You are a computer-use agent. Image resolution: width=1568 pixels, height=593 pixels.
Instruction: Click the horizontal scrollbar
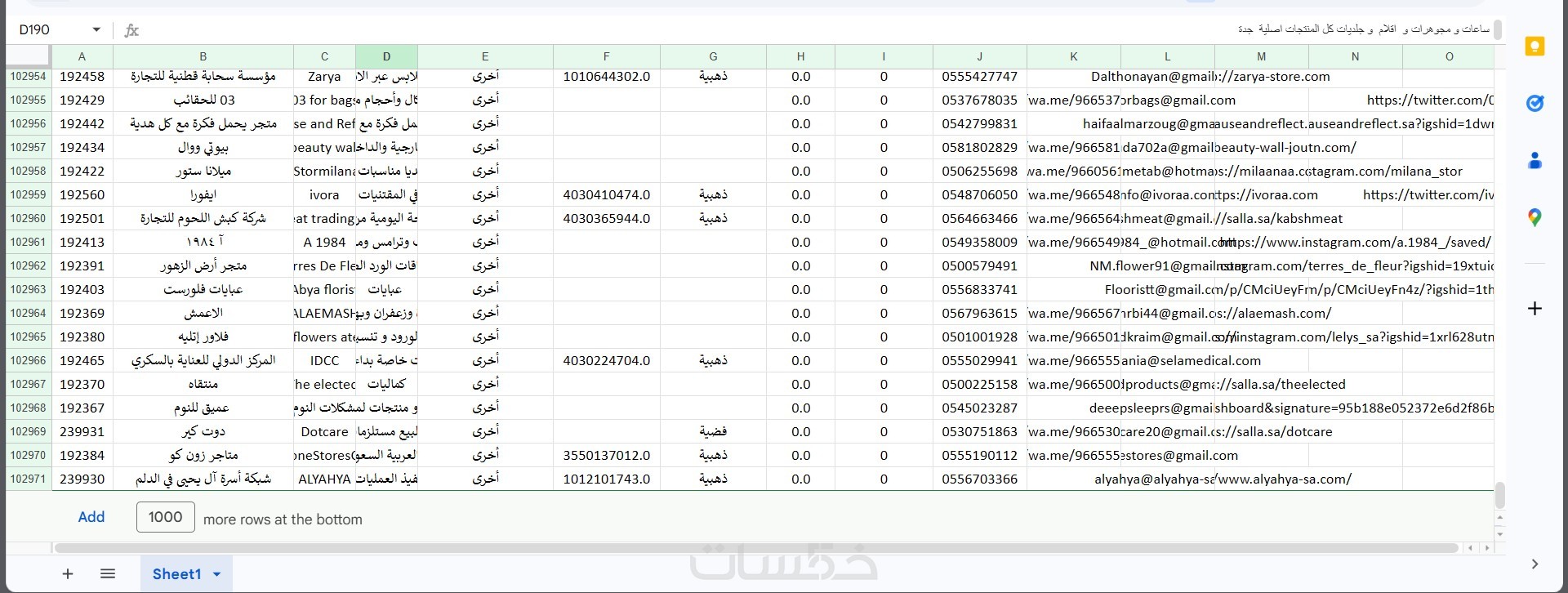click(x=756, y=548)
